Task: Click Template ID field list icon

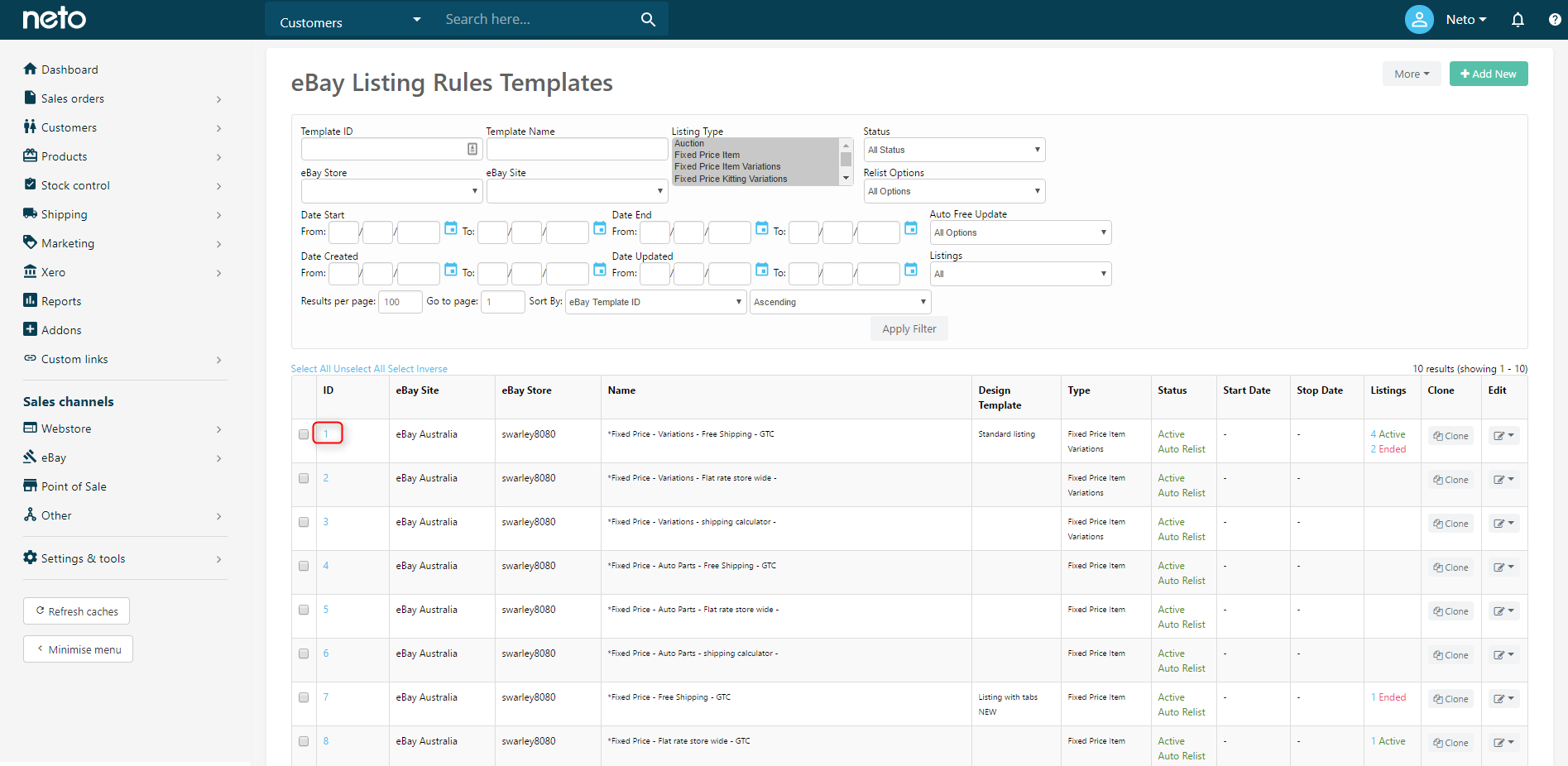Action: pos(472,149)
